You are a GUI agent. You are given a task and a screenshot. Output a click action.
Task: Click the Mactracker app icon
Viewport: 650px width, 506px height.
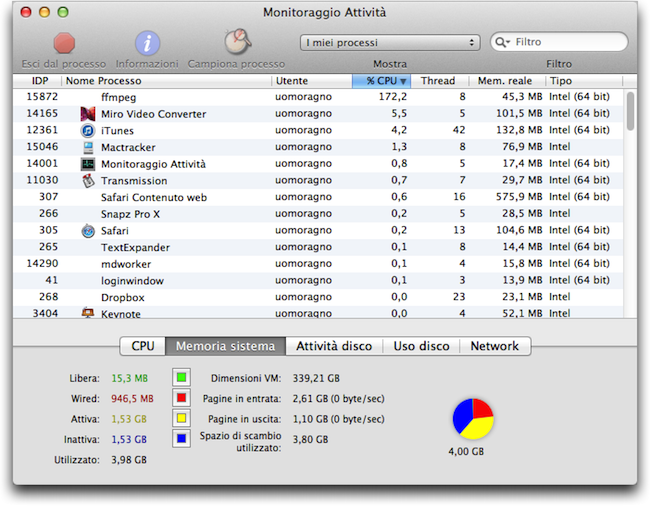coord(87,147)
